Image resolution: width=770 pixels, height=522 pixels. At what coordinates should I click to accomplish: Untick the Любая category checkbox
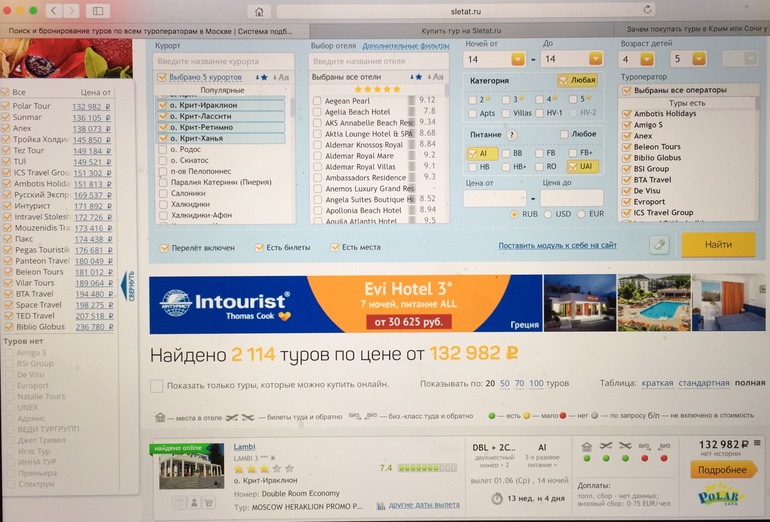[x=563, y=80]
